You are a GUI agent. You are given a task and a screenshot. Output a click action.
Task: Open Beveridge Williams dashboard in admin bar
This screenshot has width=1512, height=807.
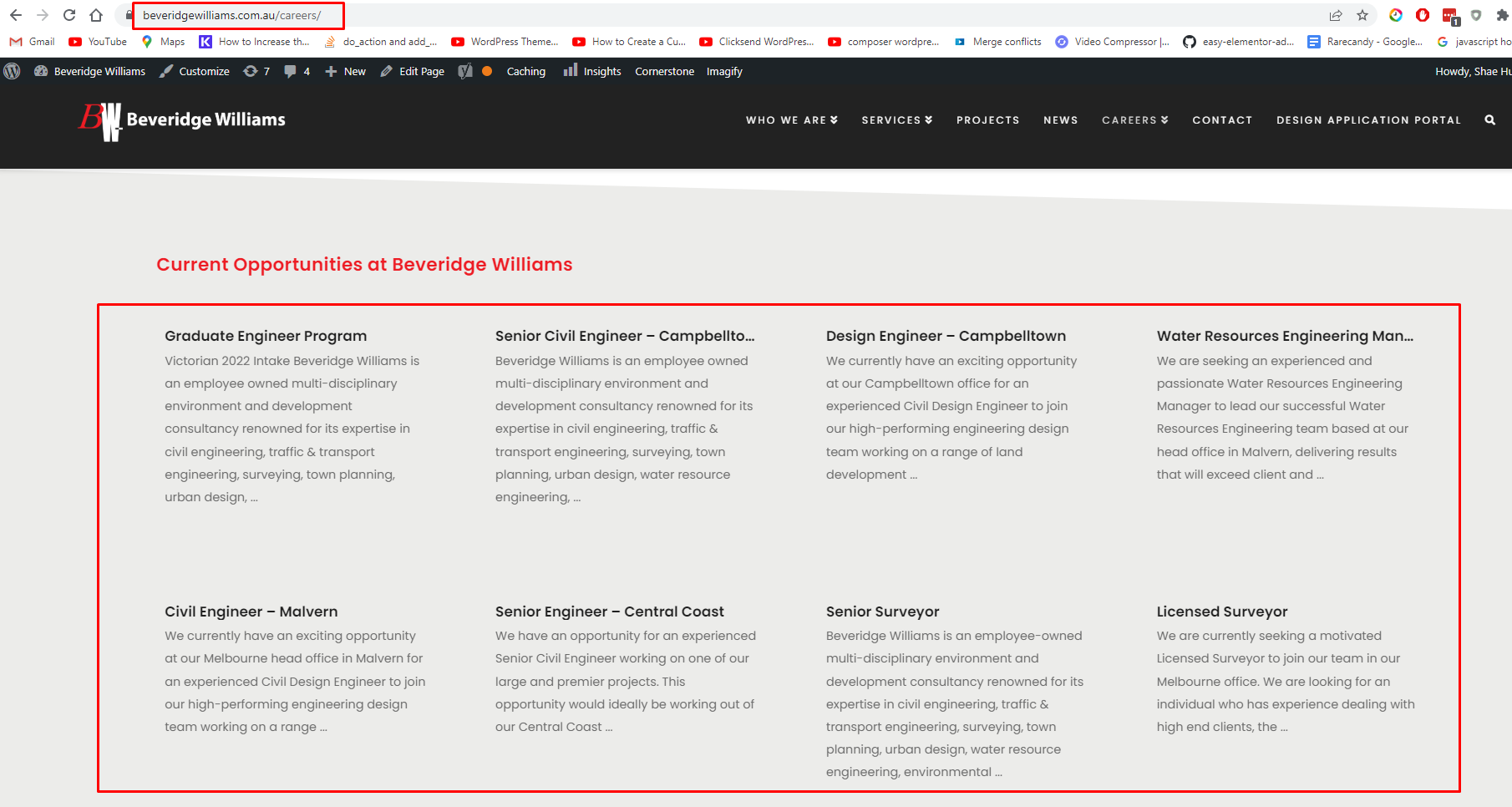[x=89, y=71]
